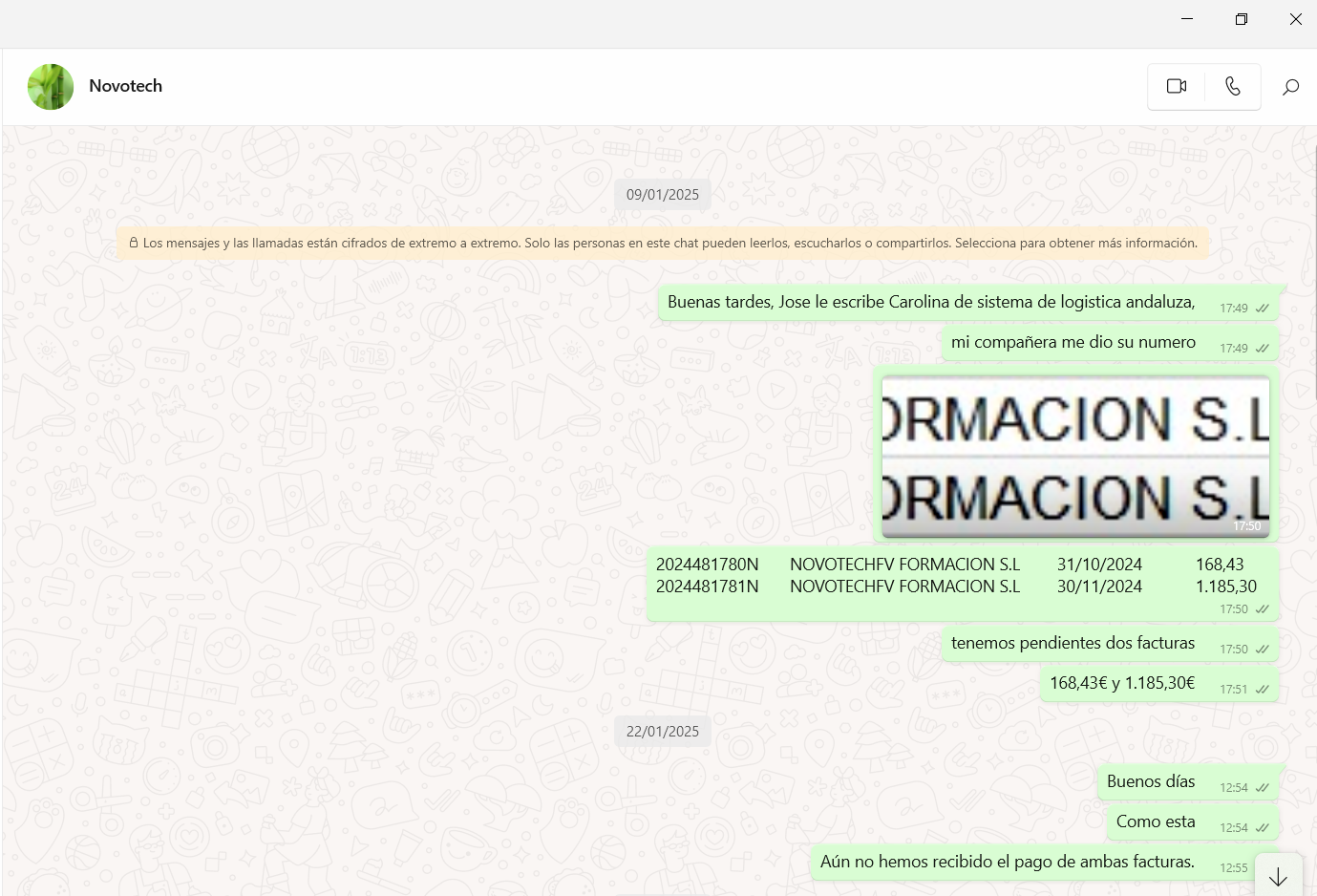The image size is (1317, 896).
Task: Click the invoice list message with NOVOTECHFV
Action: (x=955, y=576)
